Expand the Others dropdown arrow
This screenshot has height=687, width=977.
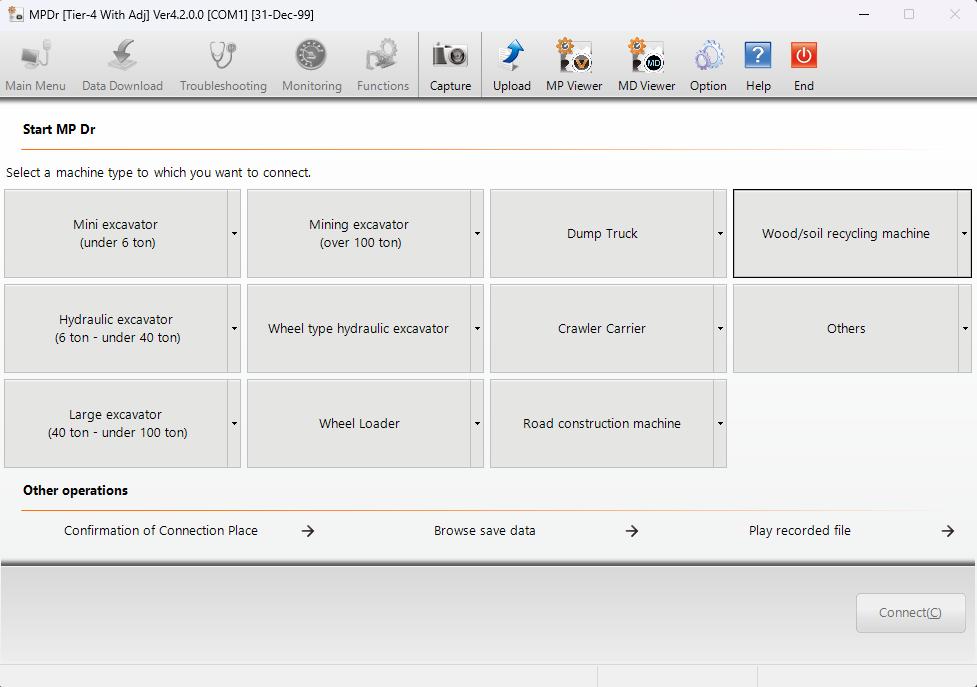pyautogui.click(x=964, y=329)
